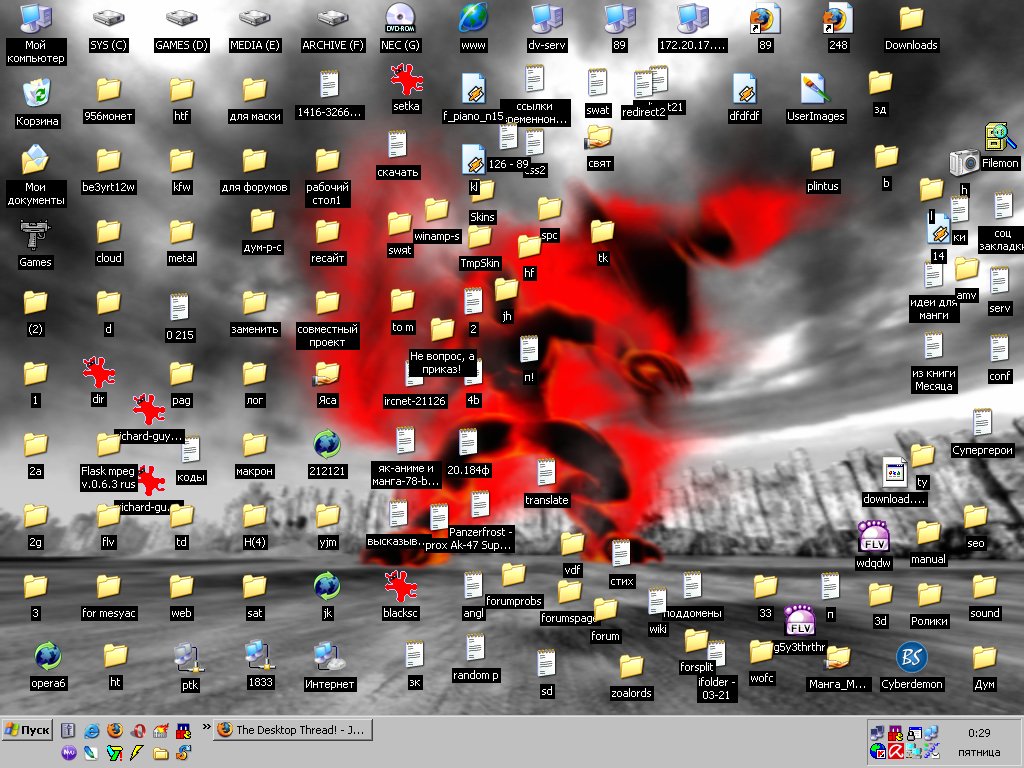Open the random p text file

(475, 658)
